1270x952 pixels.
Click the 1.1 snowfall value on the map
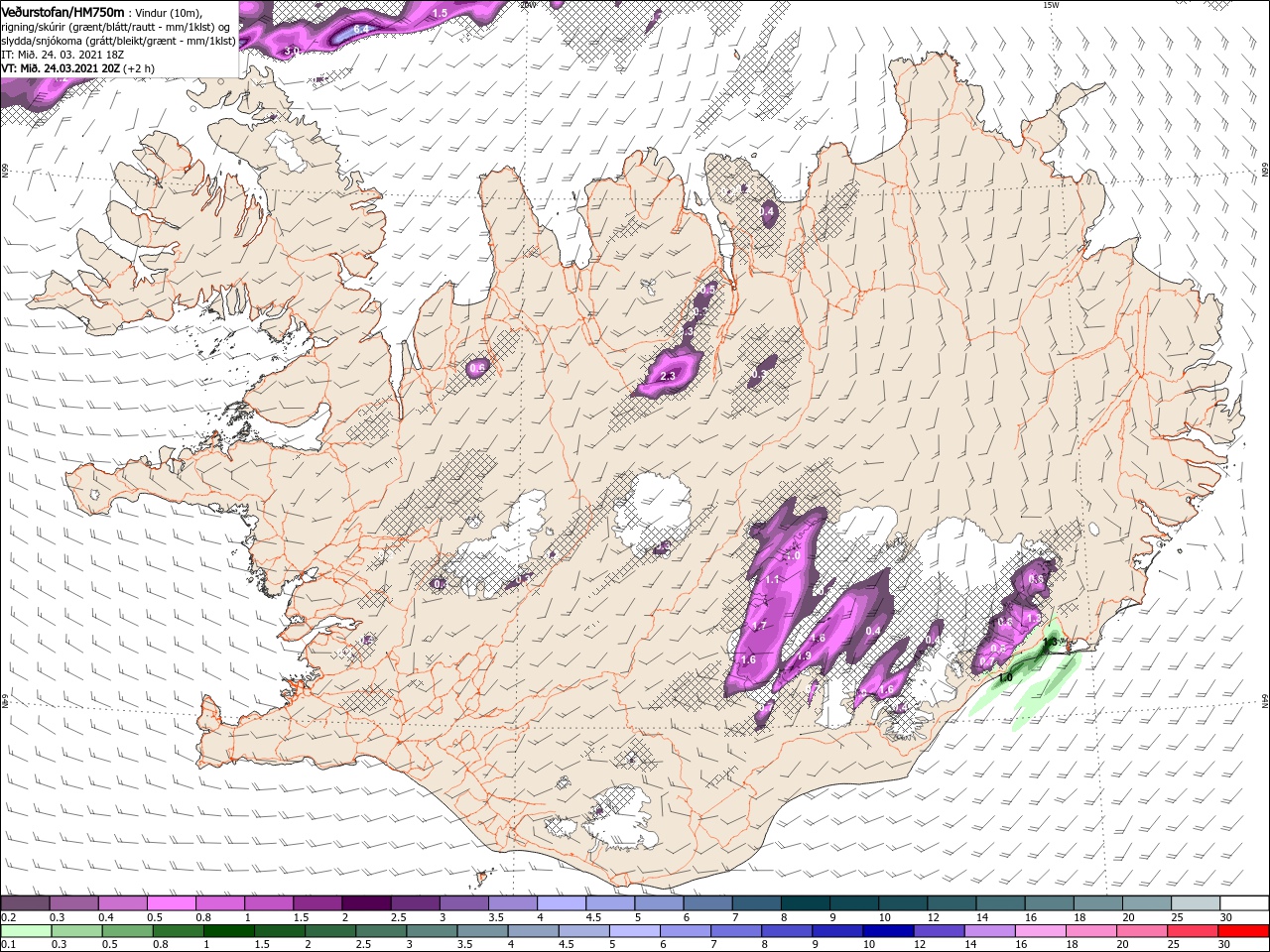773,579
